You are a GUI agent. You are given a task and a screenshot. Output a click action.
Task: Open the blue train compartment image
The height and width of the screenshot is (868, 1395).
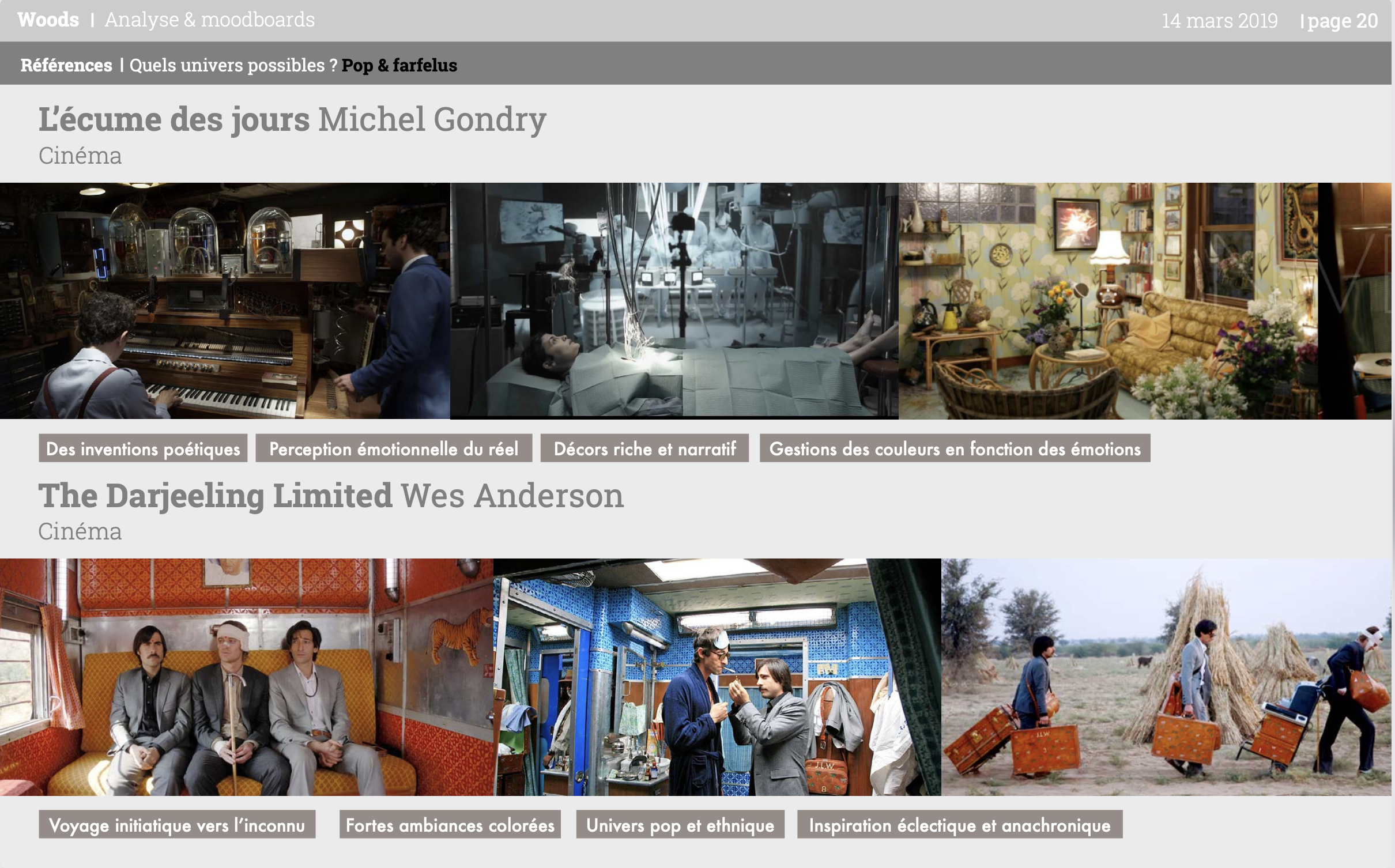(717, 677)
